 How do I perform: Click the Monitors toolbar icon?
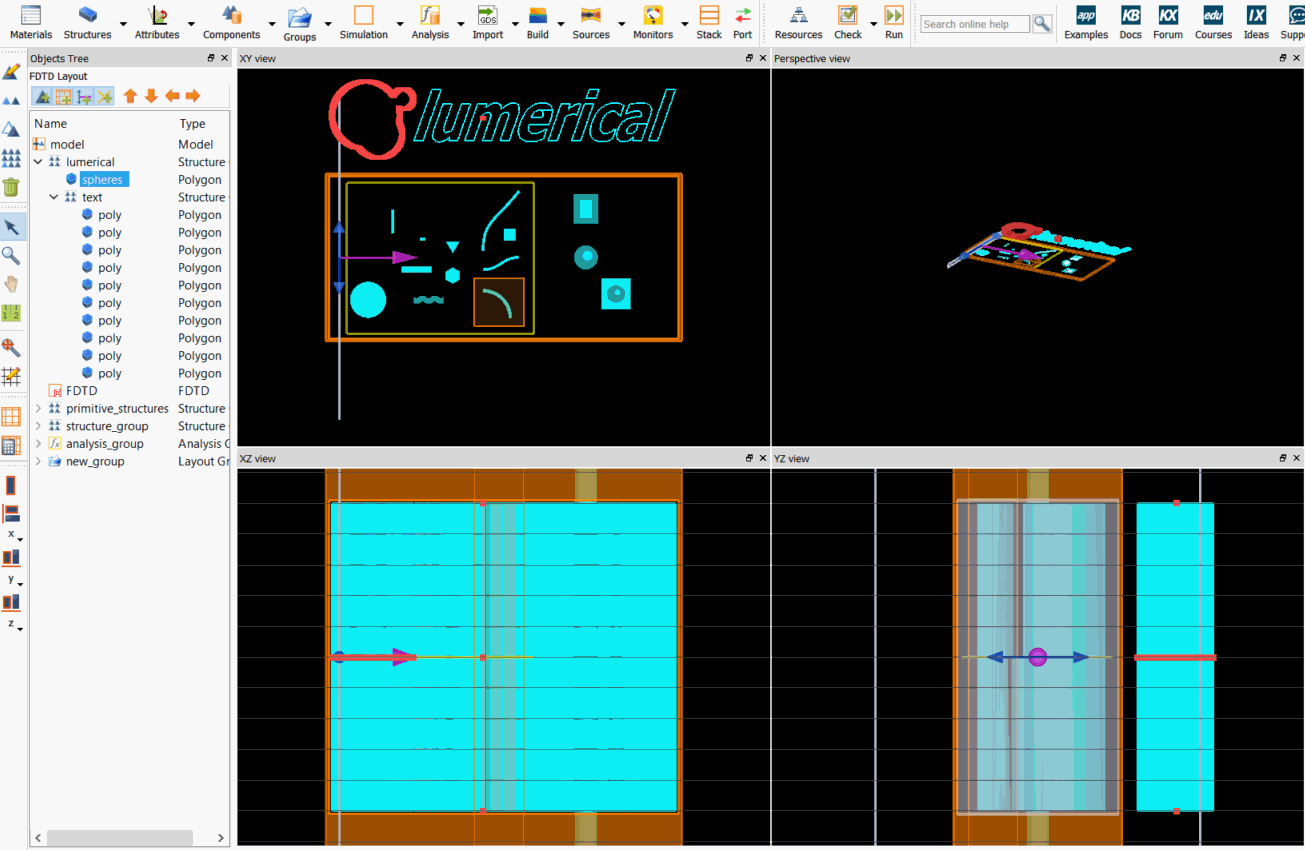(653, 15)
